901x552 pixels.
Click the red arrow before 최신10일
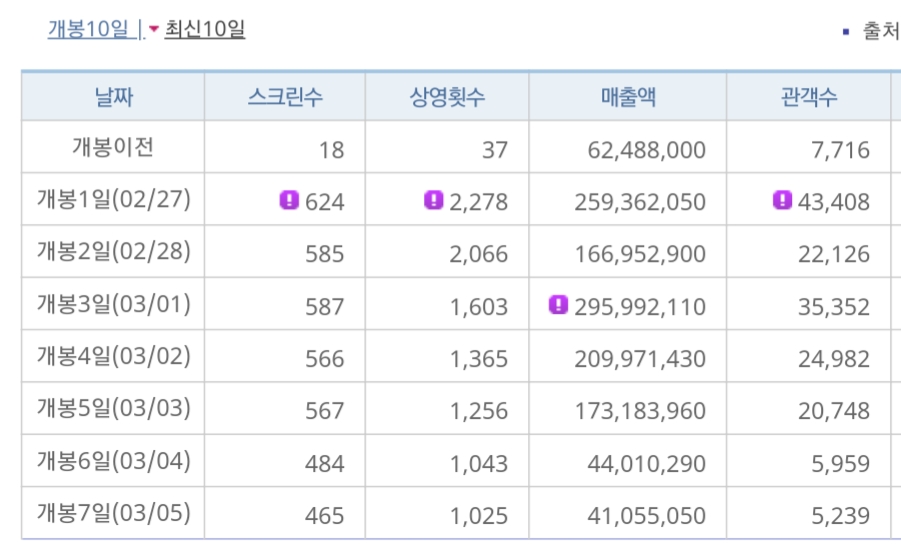coord(154,30)
